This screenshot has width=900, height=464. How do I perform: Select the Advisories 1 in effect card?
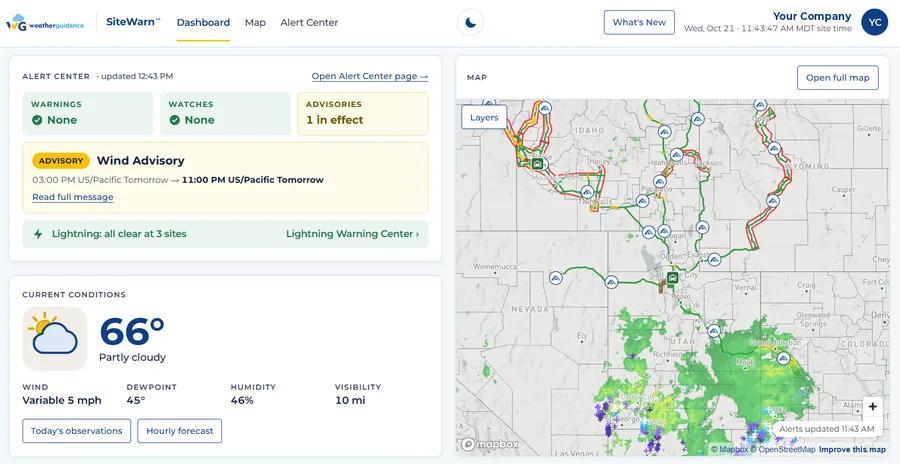coord(363,114)
